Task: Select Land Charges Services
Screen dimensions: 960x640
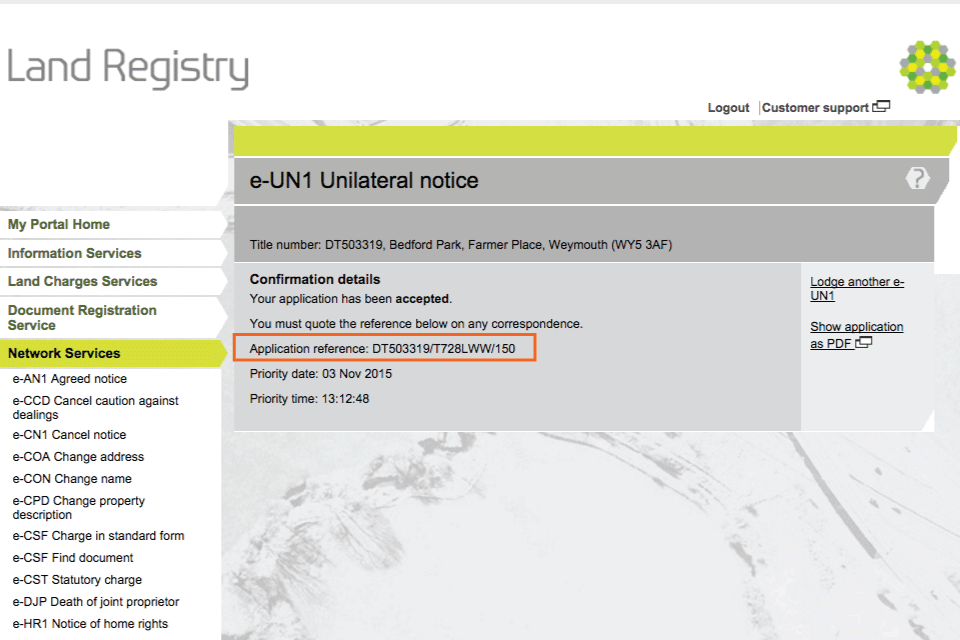Action: click(83, 282)
